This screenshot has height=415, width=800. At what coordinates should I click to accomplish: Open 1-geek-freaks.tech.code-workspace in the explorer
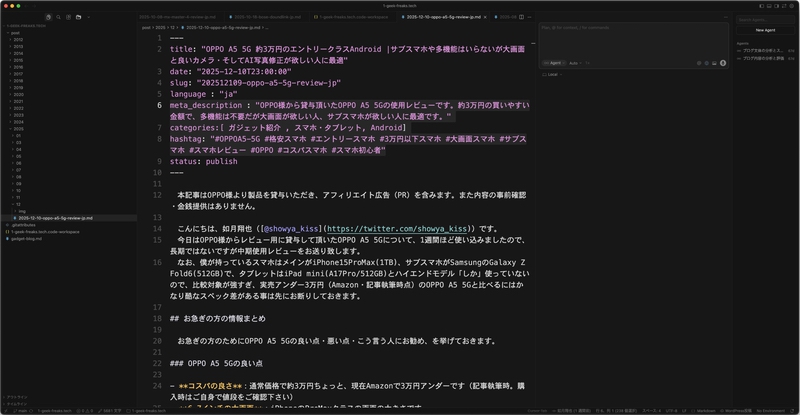coord(45,232)
